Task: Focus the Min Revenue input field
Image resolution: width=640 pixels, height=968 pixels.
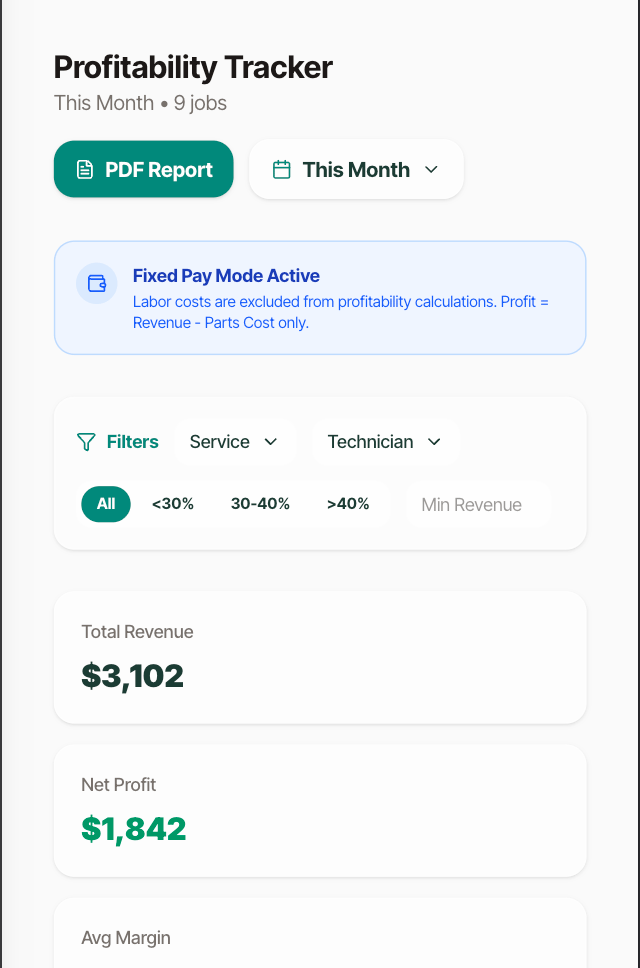Action: (478, 504)
